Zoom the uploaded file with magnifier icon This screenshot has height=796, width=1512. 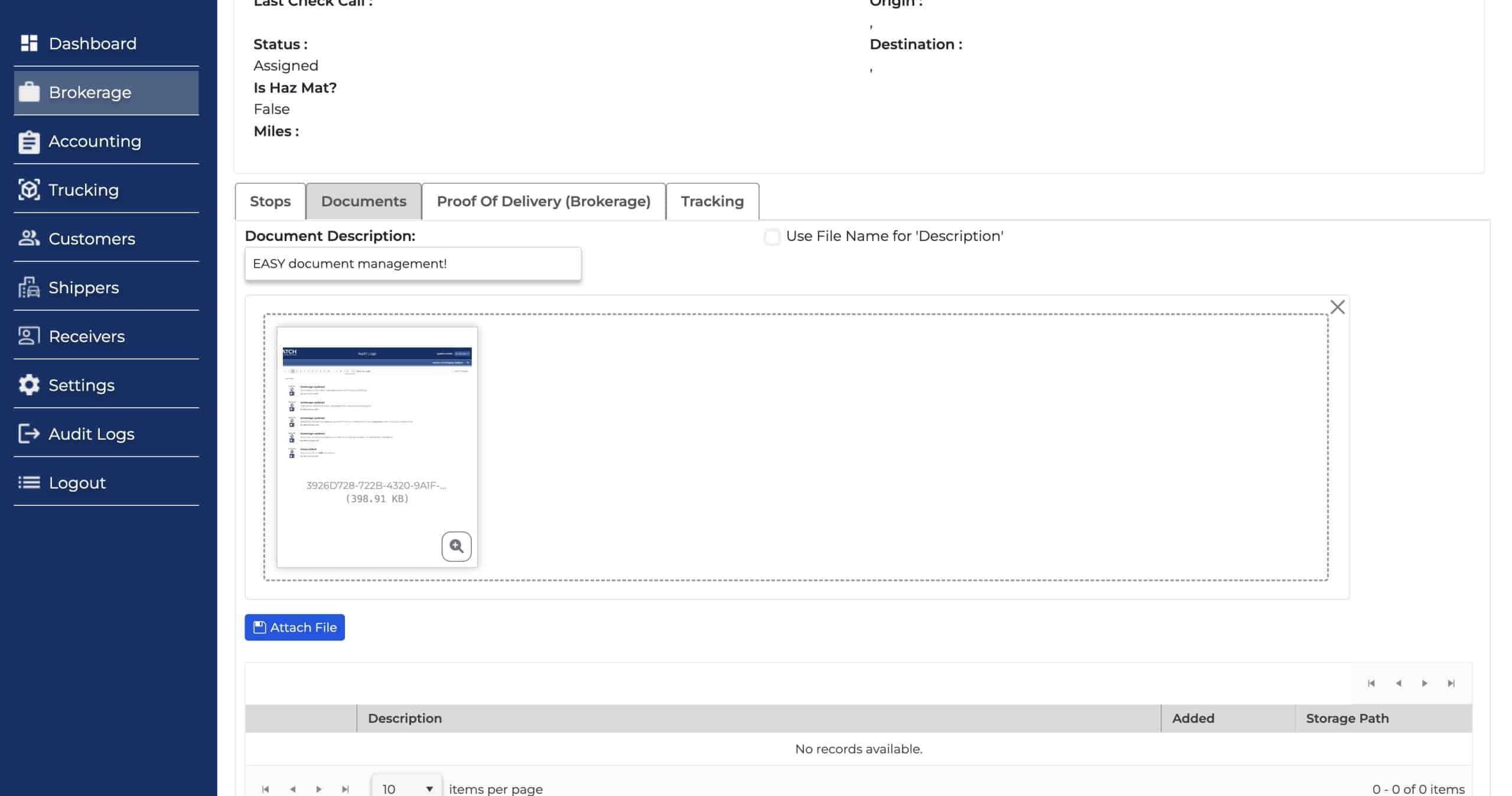456,546
